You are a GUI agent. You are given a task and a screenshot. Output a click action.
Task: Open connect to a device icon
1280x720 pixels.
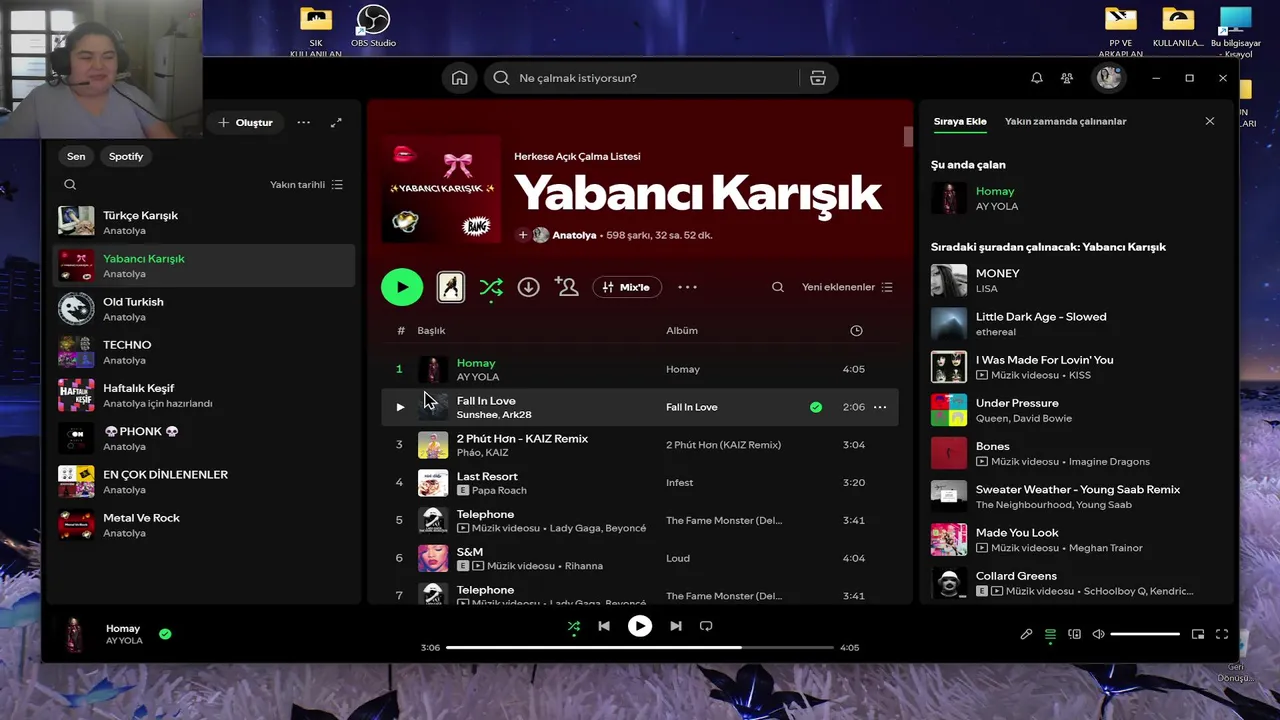click(1074, 634)
